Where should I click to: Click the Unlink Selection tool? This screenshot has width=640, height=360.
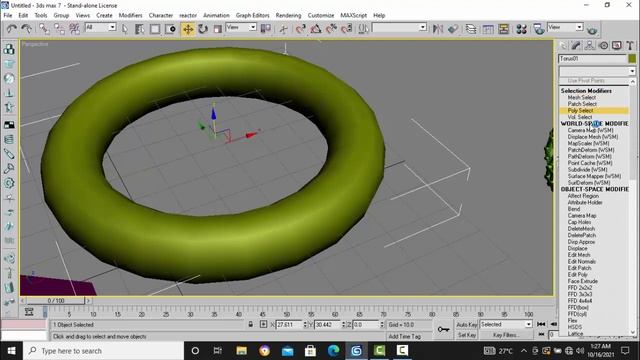click(x=59, y=29)
